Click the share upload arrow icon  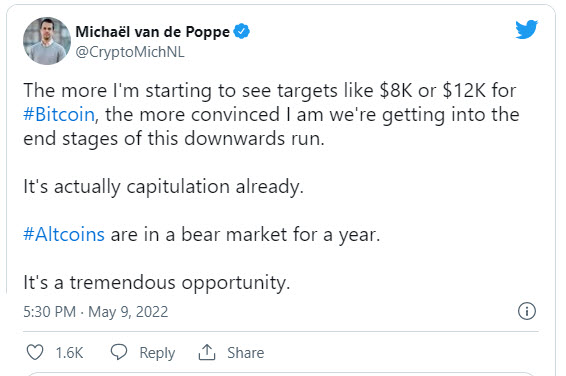[x=207, y=352]
